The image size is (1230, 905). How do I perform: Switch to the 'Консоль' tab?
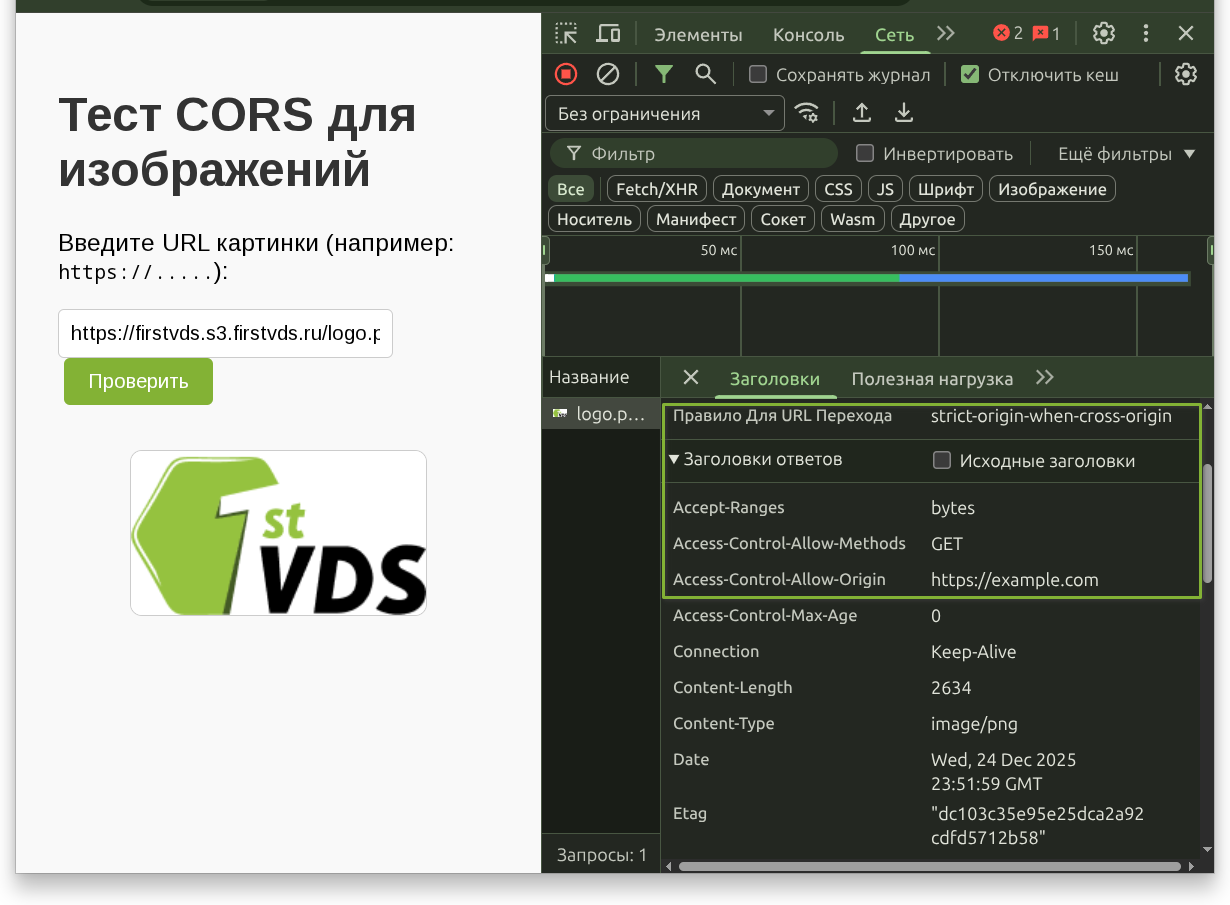tap(808, 35)
